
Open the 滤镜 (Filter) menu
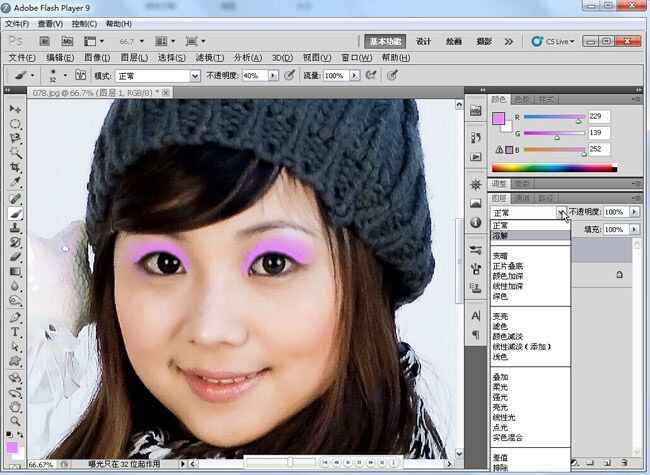click(x=207, y=58)
